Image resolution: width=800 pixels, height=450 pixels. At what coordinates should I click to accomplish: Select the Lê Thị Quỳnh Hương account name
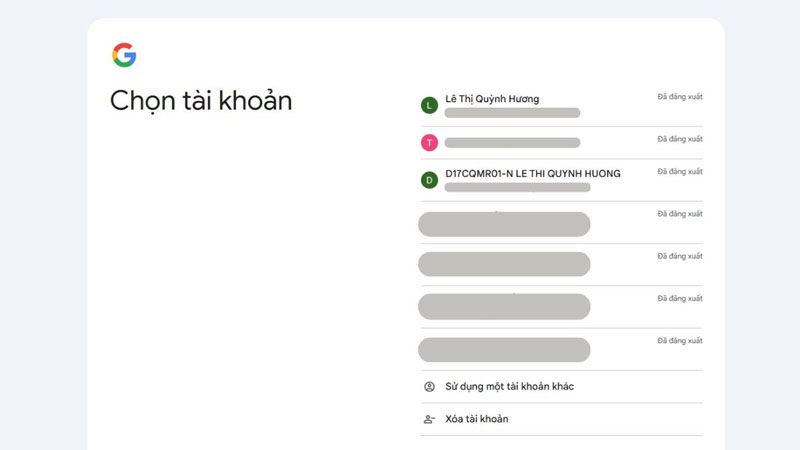pos(492,99)
